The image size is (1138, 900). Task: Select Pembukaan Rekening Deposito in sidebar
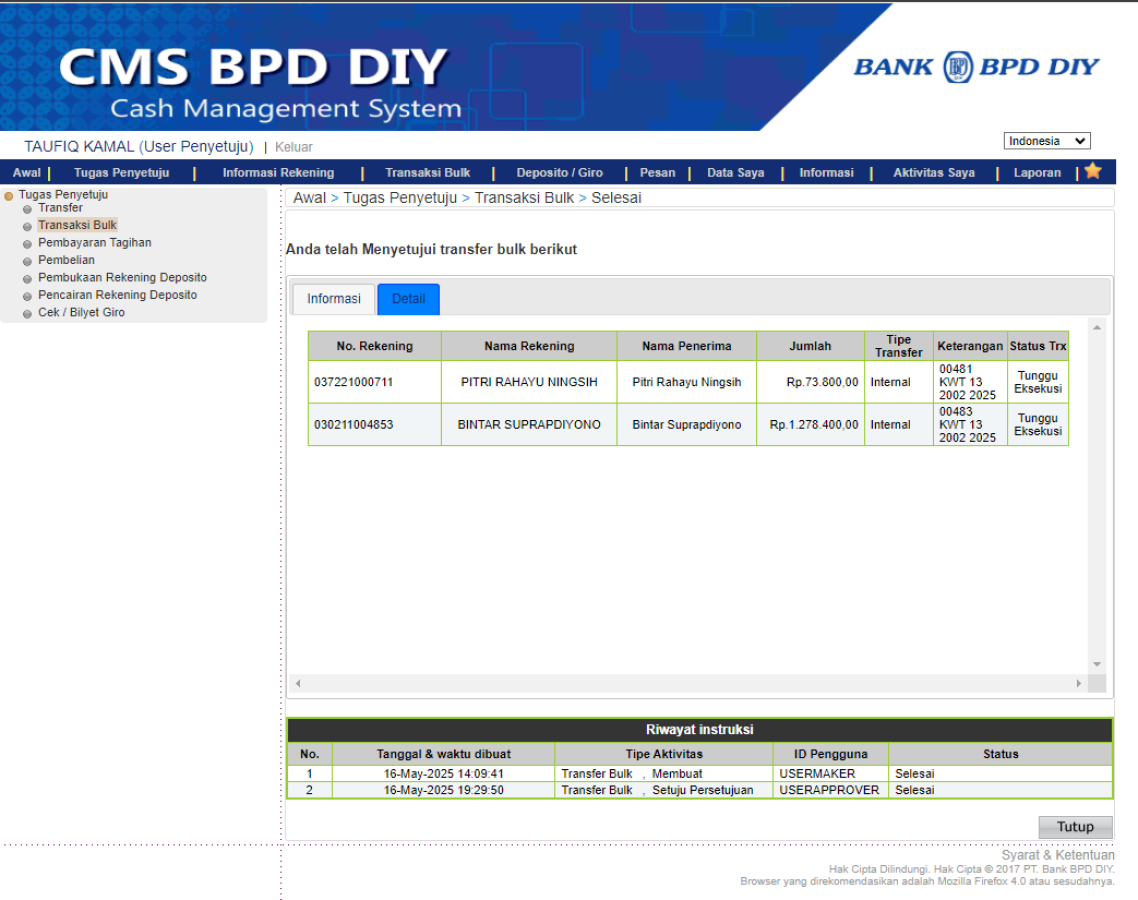point(123,277)
